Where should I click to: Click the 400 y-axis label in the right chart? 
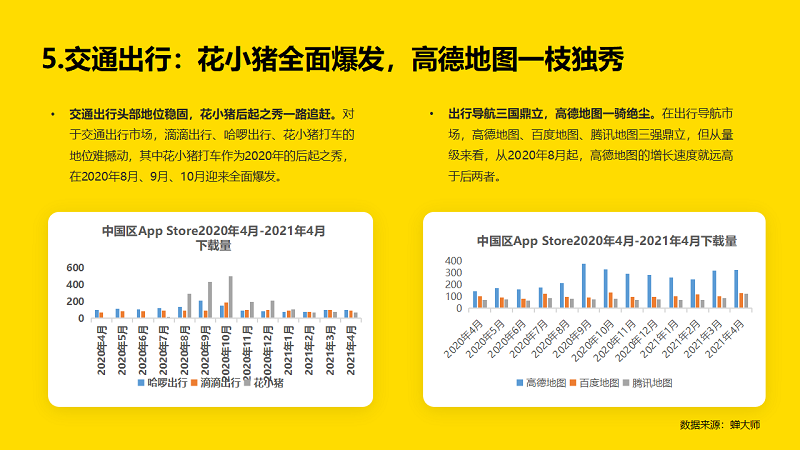(454, 260)
